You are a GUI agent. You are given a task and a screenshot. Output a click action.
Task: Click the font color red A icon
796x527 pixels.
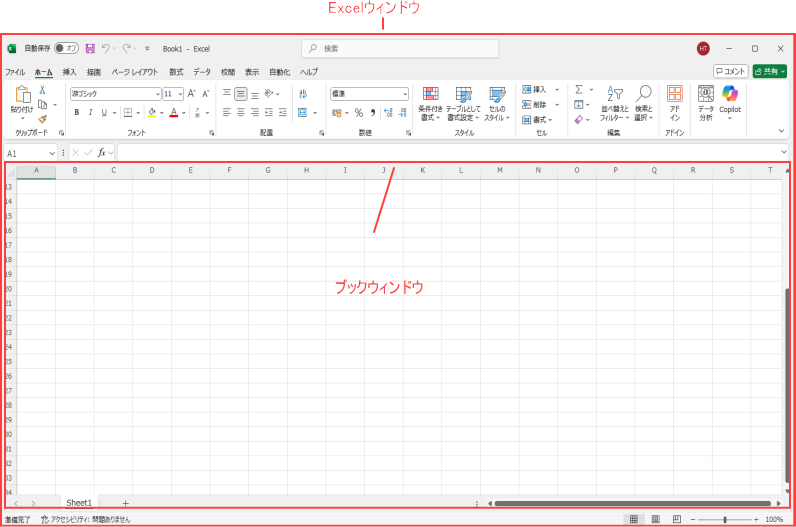173,112
